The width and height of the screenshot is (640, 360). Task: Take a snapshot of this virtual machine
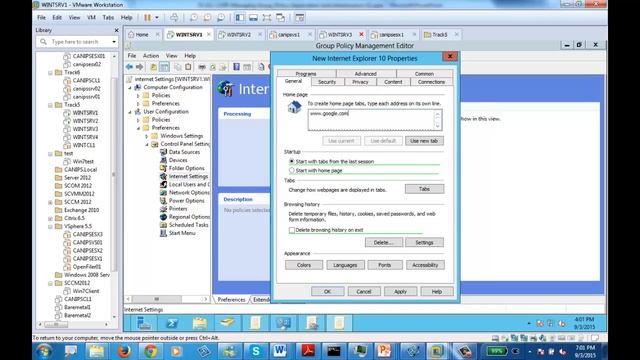[x=194, y=18]
